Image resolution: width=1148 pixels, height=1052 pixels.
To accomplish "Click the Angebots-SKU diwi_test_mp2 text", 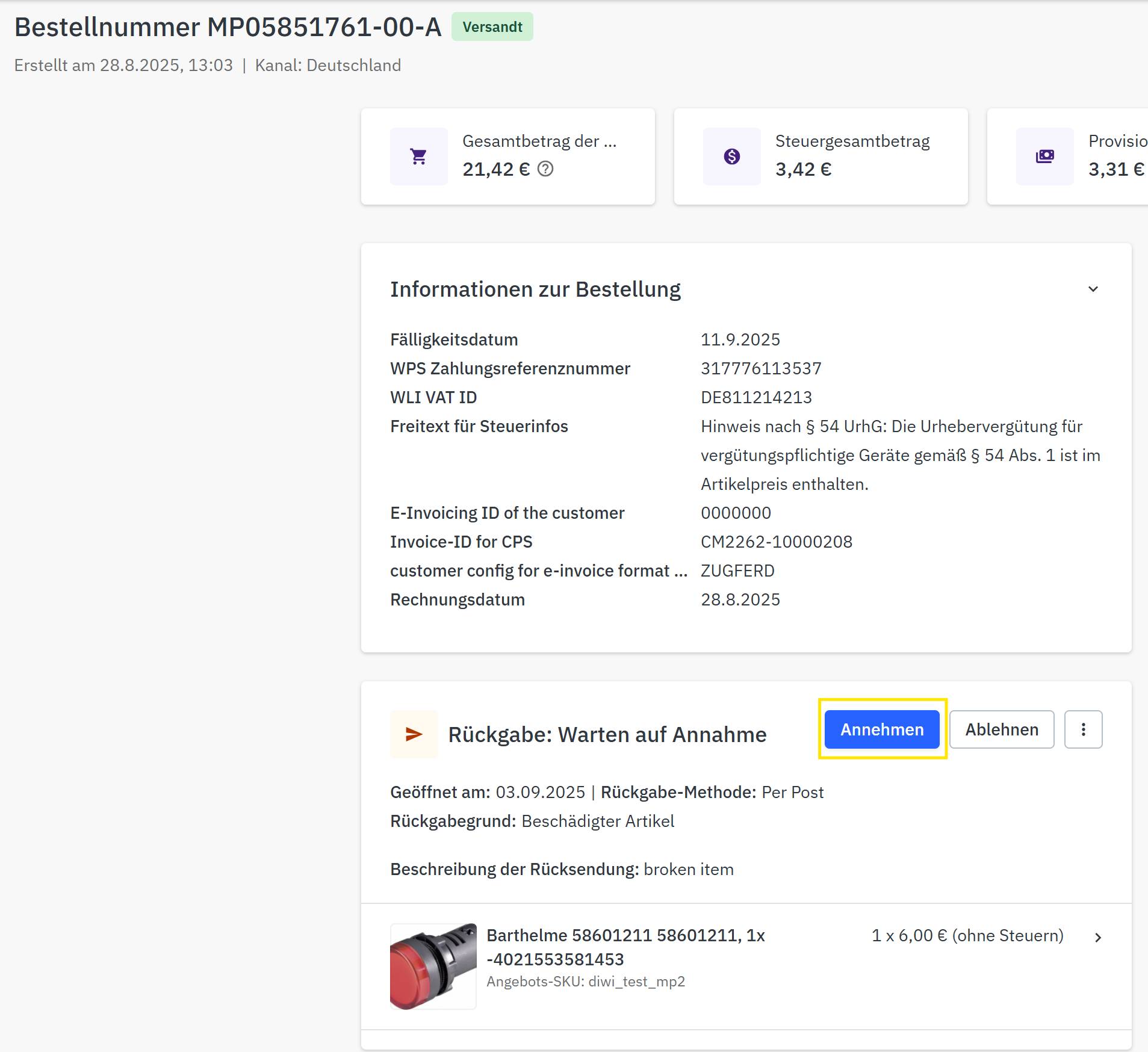I will point(585,982).
